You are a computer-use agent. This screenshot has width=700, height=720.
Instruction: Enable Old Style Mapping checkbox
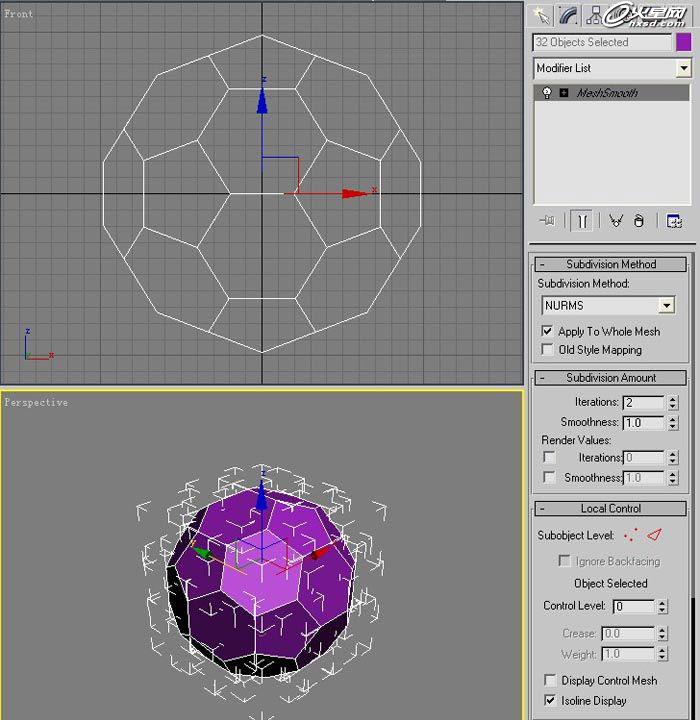(x=547, y=350)
